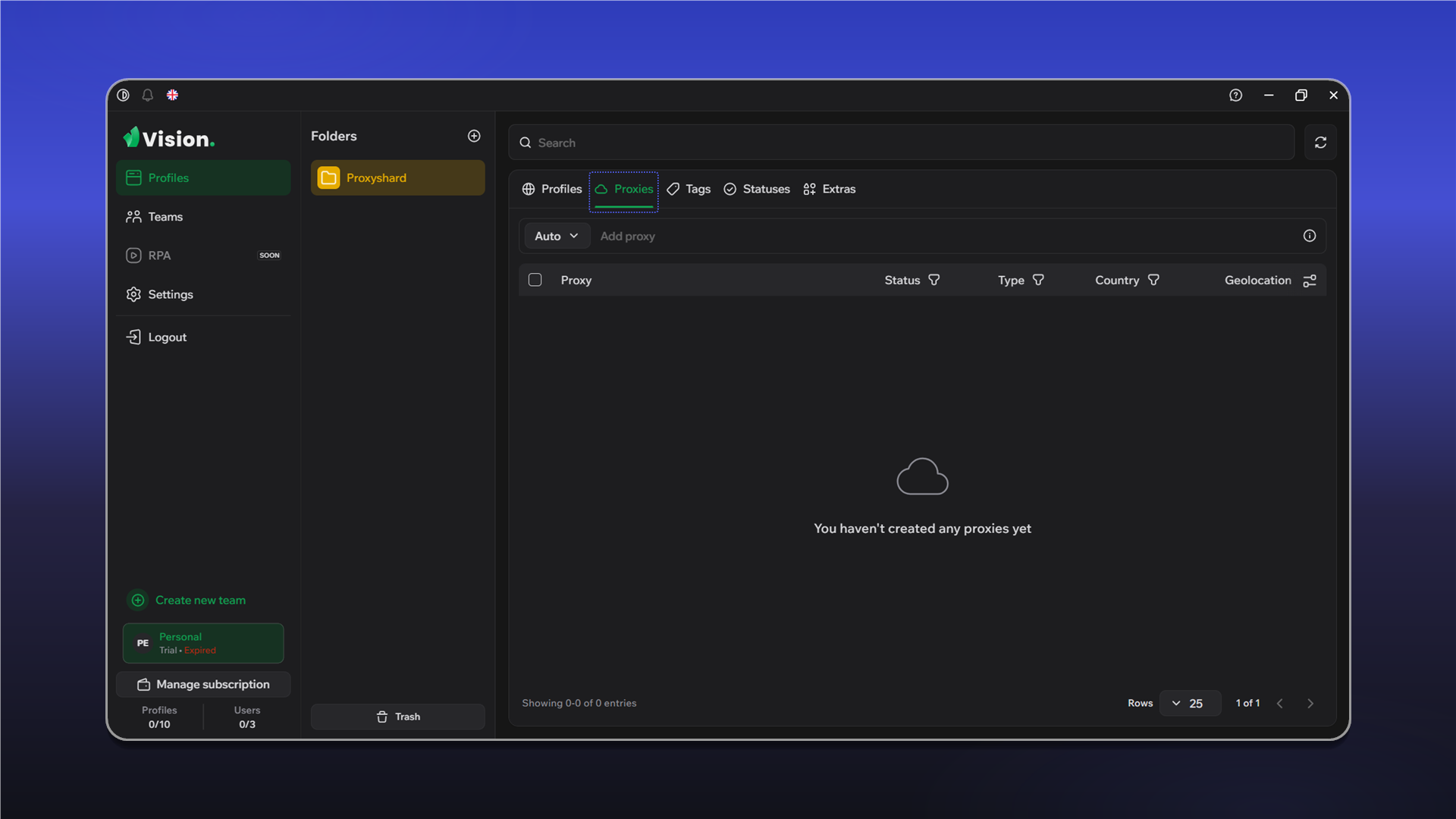Open RPA in the sidebar
Screen dimensions: 1456x819
pyautogui.click(x=203, y=256)
